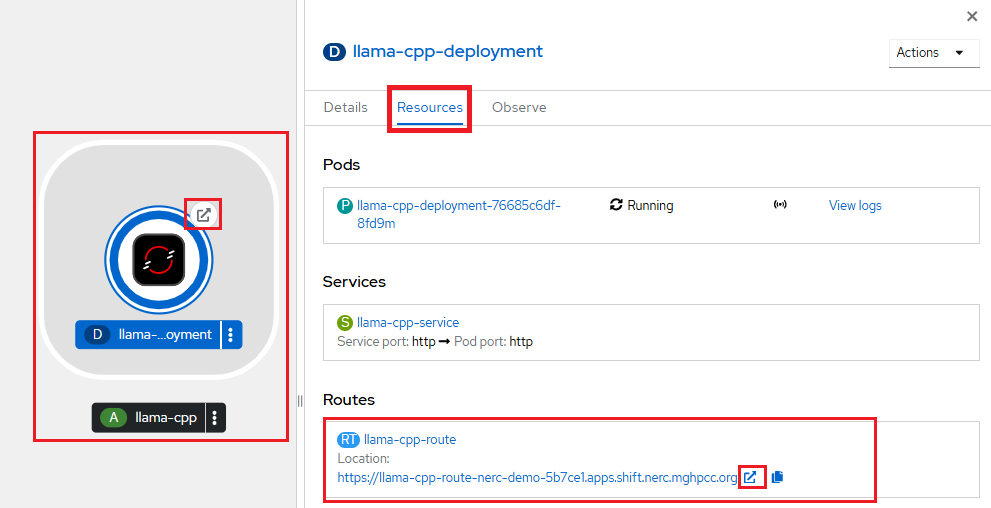Switch to the Details tab
This screenshot has width=991, height=508.
(x=345, y=107)
